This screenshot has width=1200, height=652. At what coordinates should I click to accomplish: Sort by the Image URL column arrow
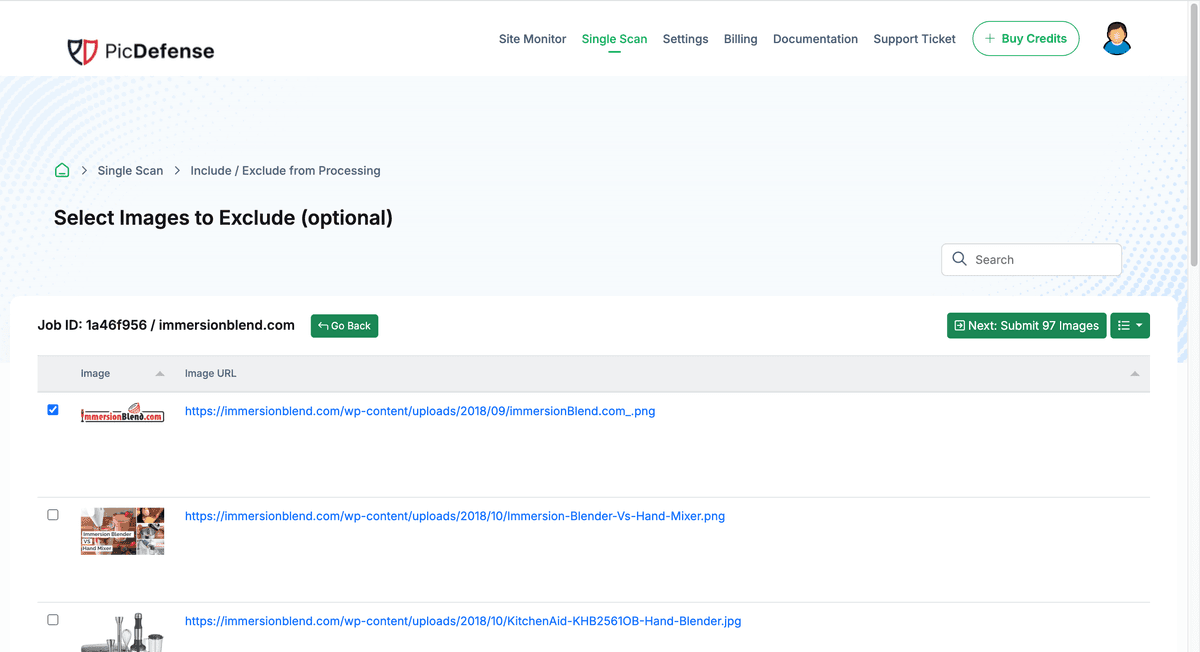coord(1135,374)
